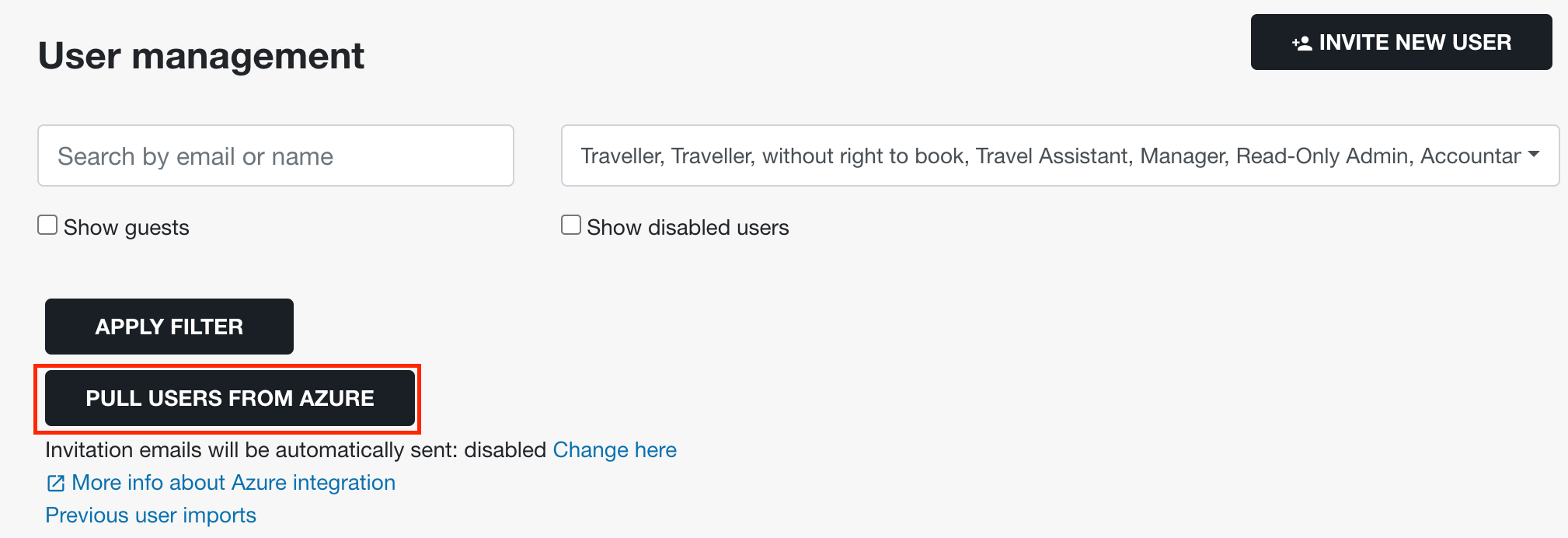Viewport: 1568px width, 538px height.
Task: Open More info about Azure integration
Action: (233, 483)
